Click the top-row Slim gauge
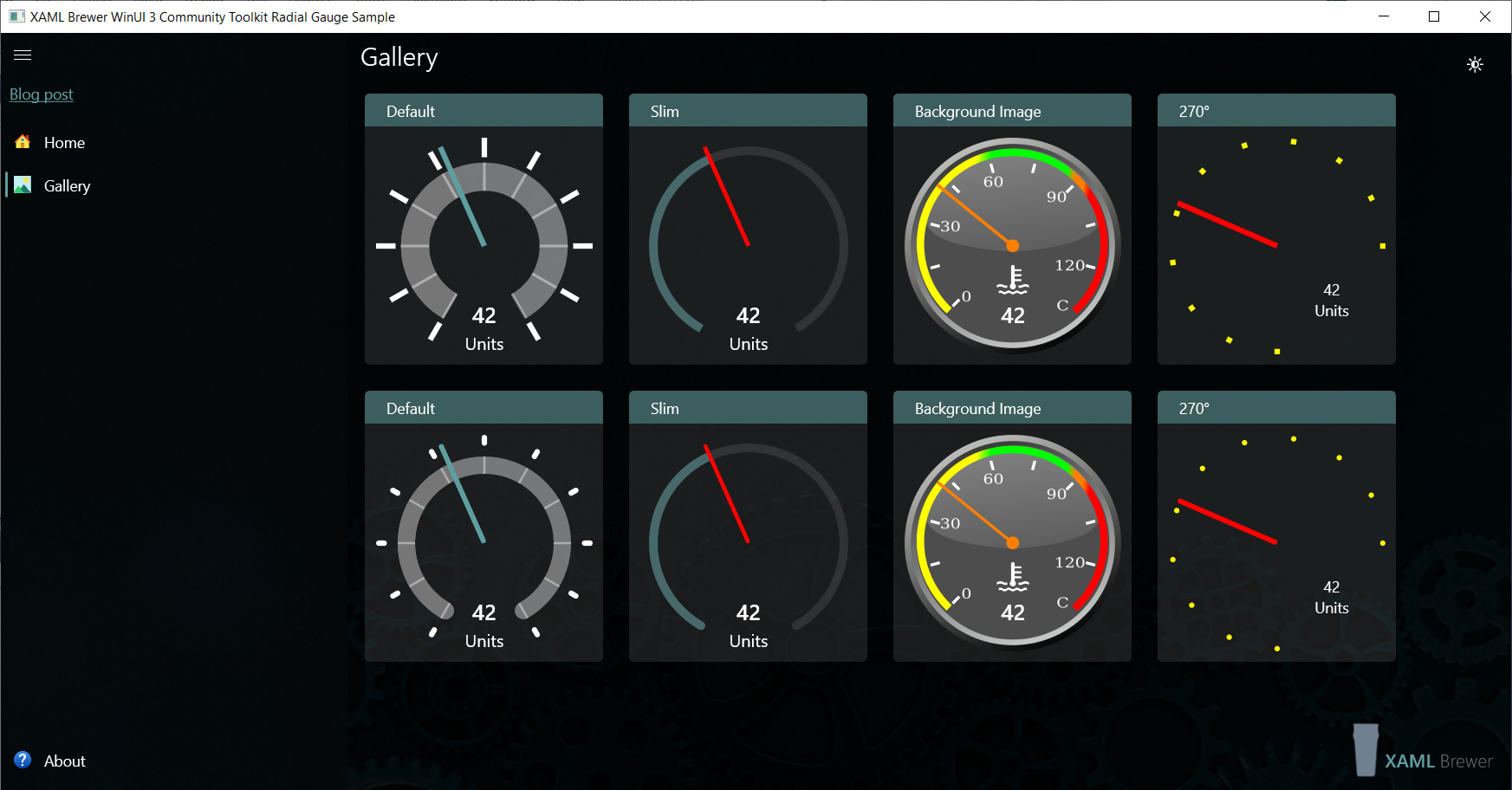Image resolution: width=1512 pixels, height=790 pixels. (x=748, y=245)
